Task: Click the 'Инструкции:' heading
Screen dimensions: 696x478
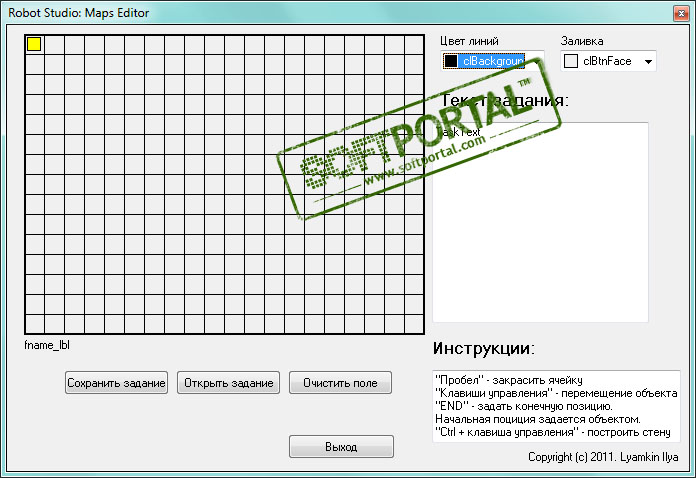Action: tap(484, 348)
